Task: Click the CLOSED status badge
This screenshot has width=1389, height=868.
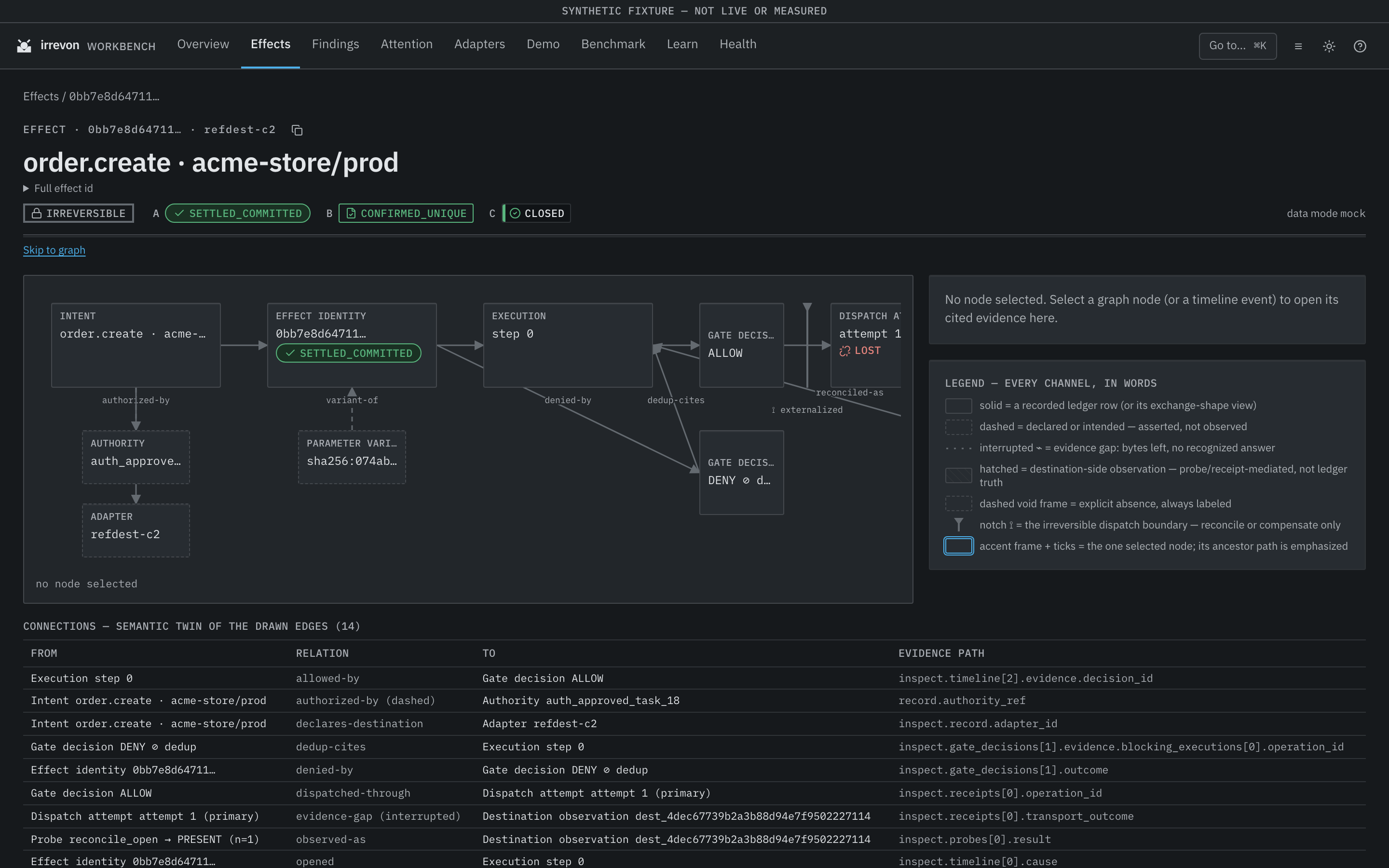Action: tap(537, 214)
